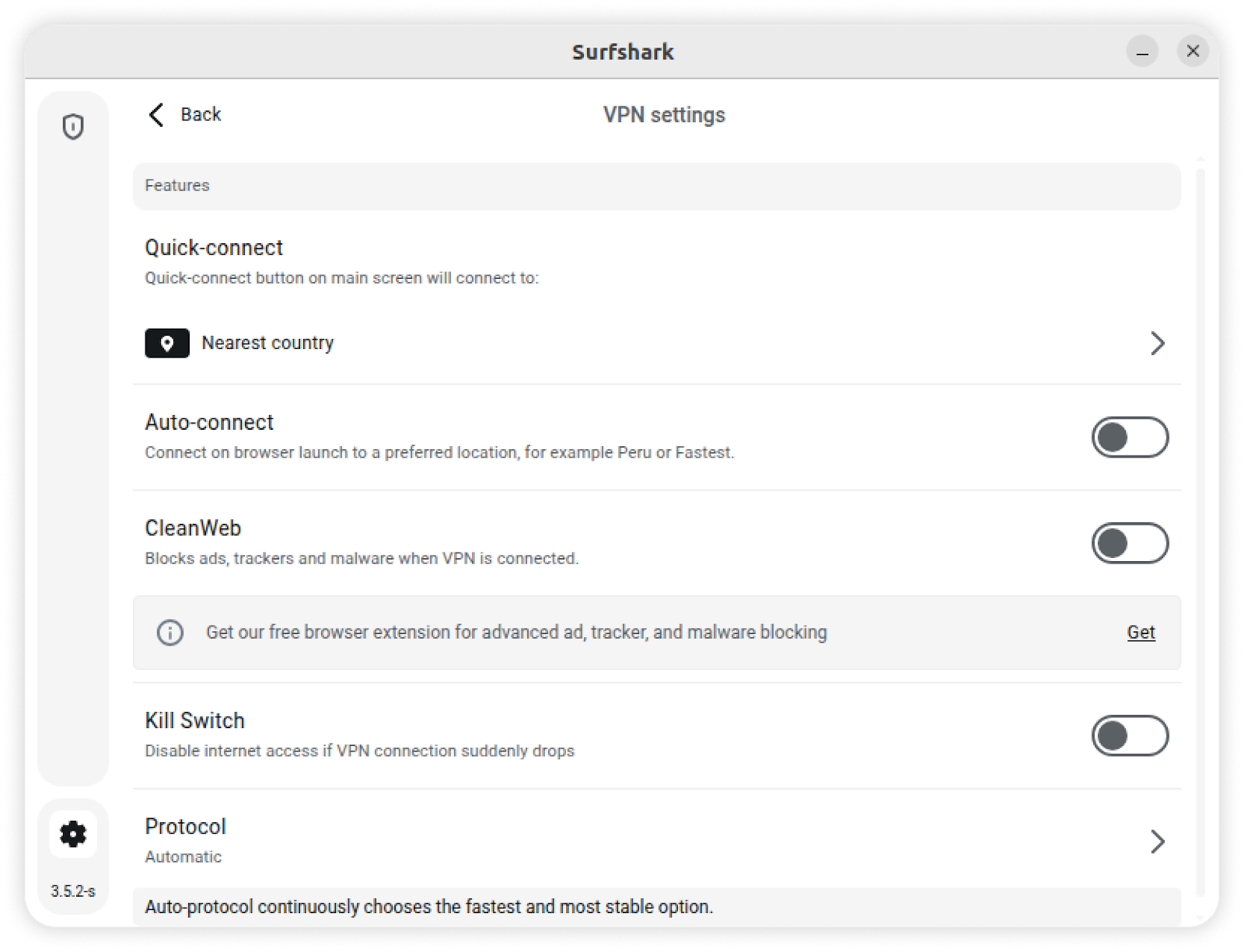1244x952 pixels.
Task: Click the Get link for browser extension
Action: [x=1141, y=633]
